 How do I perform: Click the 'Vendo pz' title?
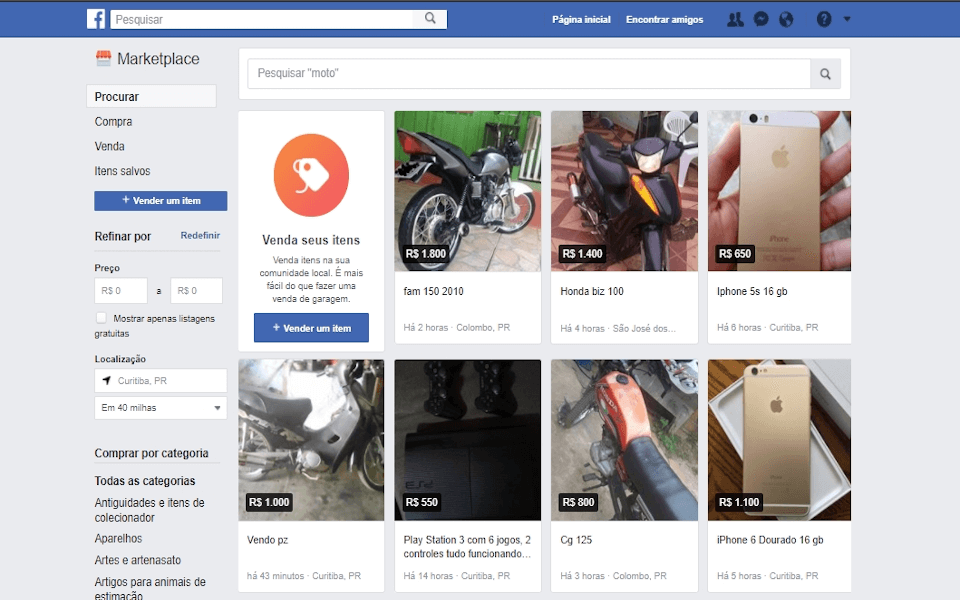pyautogui.click(x=268, y=540)
